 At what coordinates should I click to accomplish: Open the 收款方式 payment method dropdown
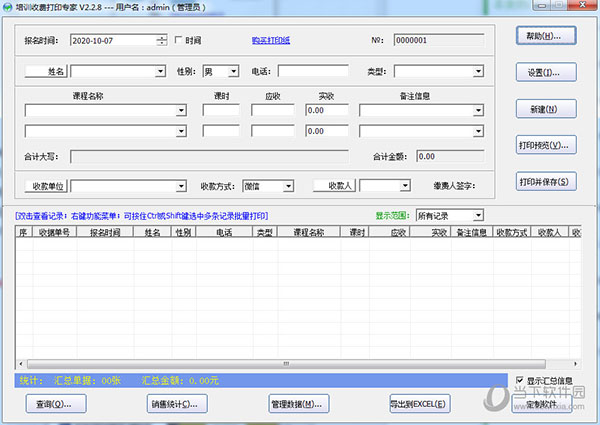point(289,186)
